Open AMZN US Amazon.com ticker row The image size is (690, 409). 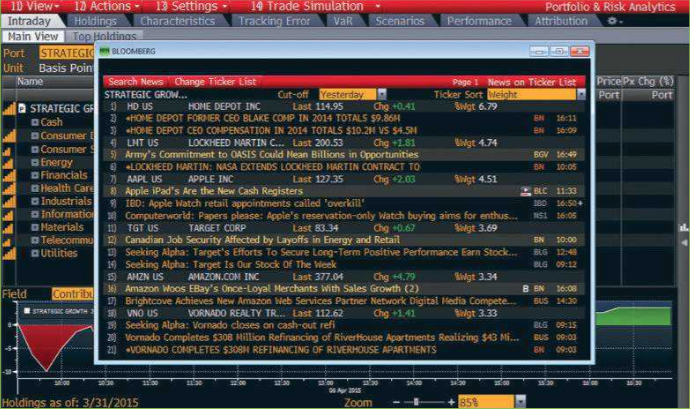pyautogui.click(x=345, y=277)
